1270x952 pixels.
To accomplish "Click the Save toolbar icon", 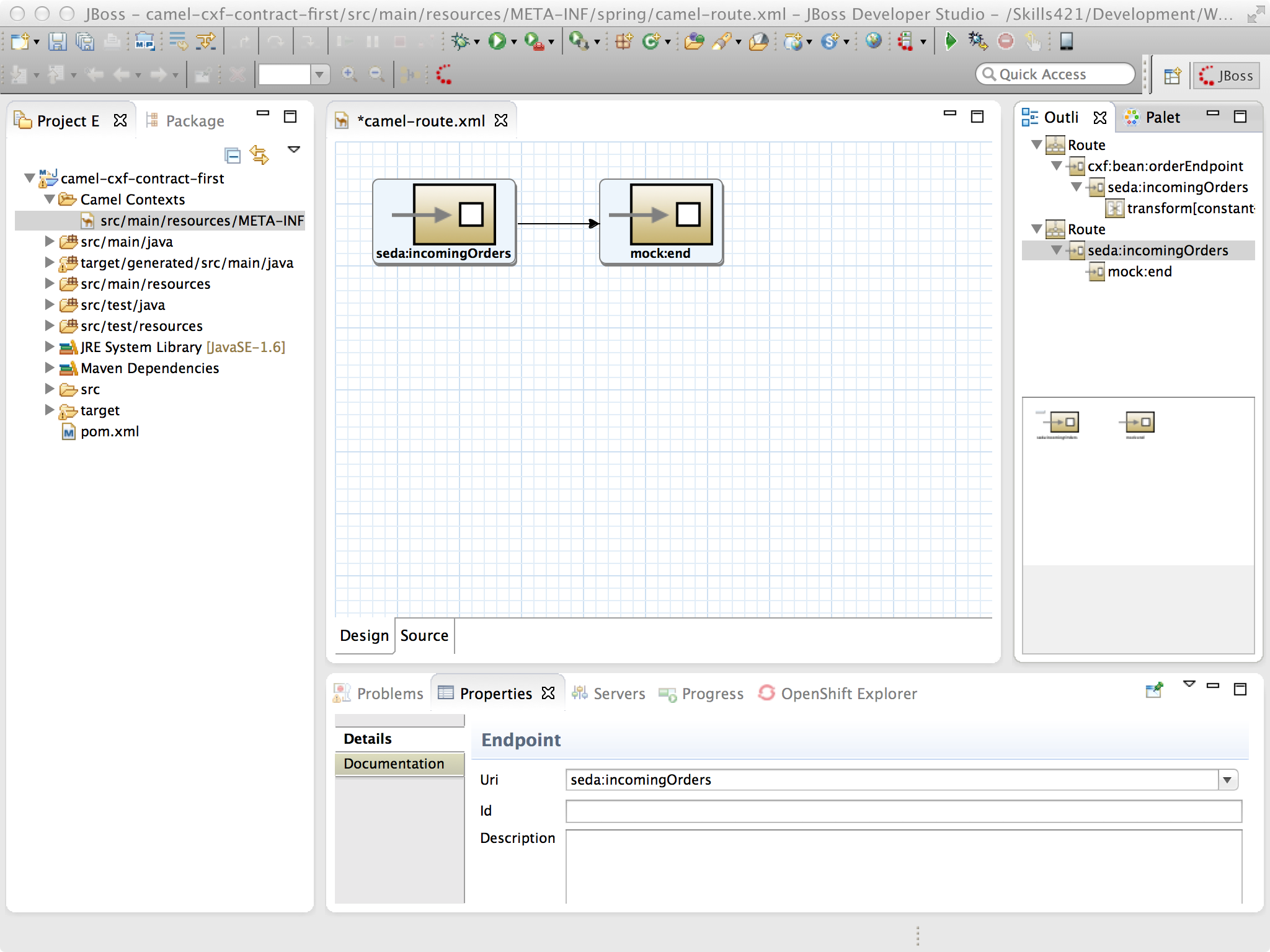I will tap(57, 42).
